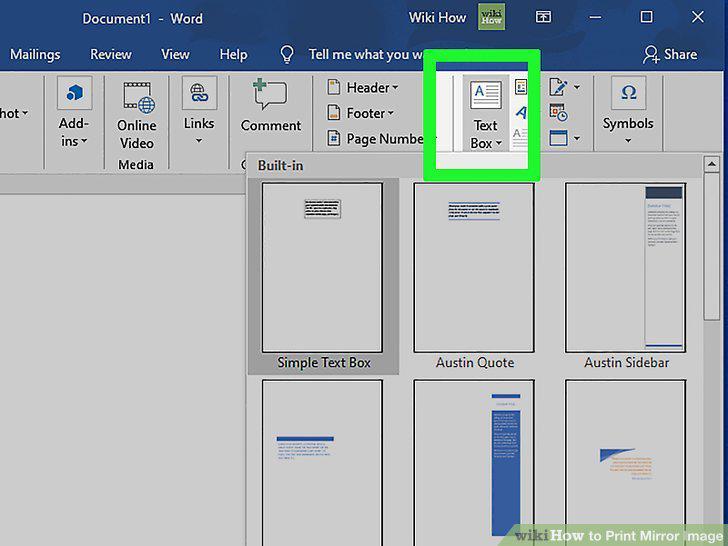Screen dimensions: 728x546
Task: Expand the Header dropdown
Action: (395, 87)
